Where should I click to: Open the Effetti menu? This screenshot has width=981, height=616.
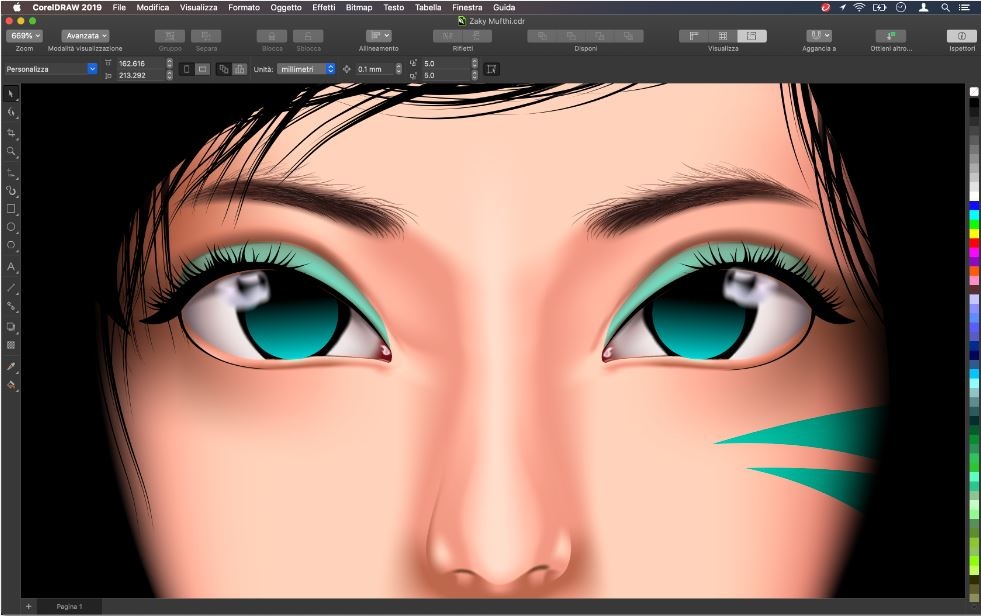click(323, 7)
